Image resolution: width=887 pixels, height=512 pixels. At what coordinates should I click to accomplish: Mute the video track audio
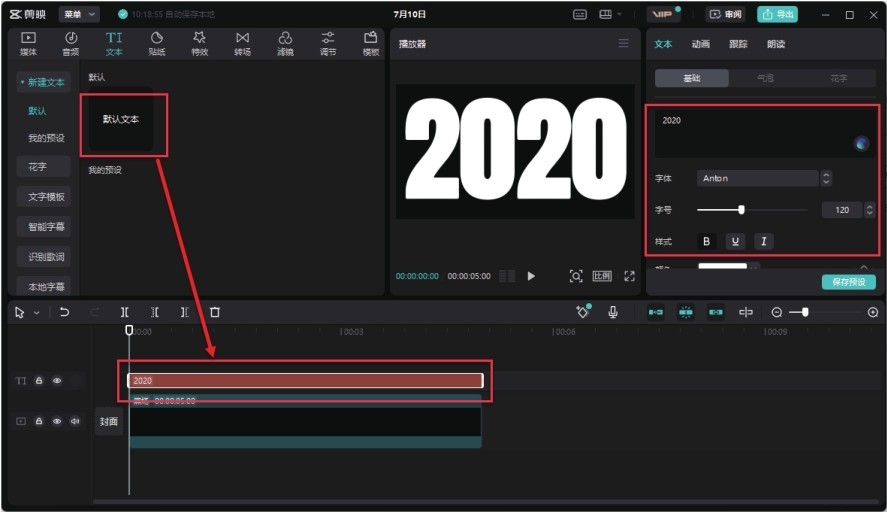[x=75, y=421]
